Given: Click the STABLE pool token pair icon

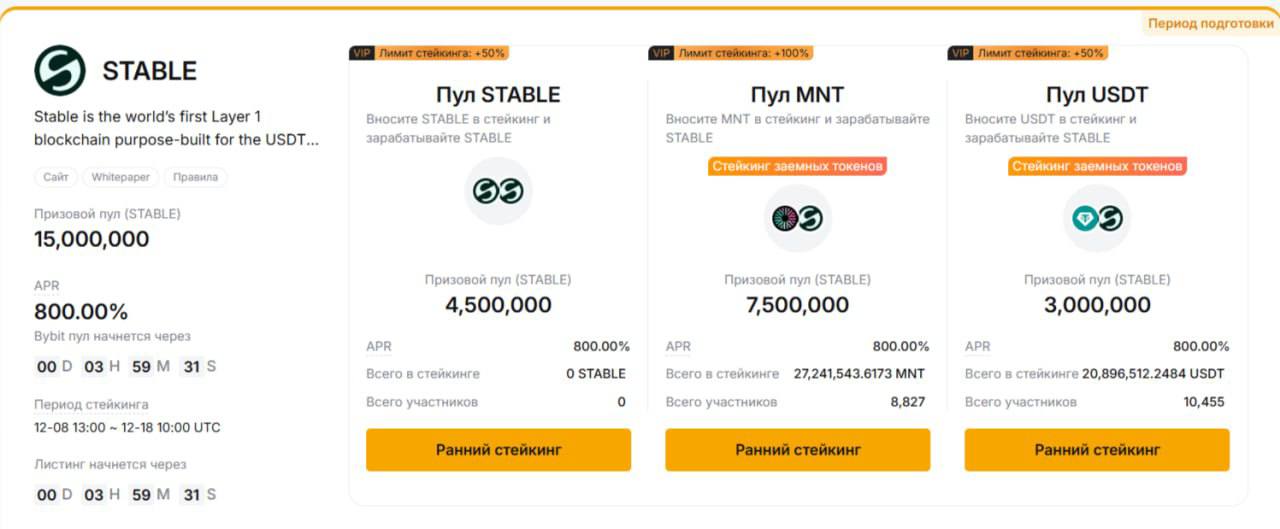Looking at the screenshot, I should (498, 191).
